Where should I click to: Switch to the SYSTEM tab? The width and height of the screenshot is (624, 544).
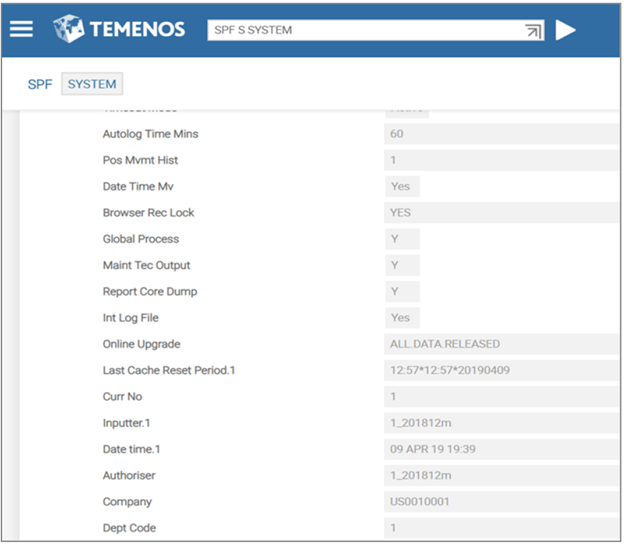(x=92, y=85)
